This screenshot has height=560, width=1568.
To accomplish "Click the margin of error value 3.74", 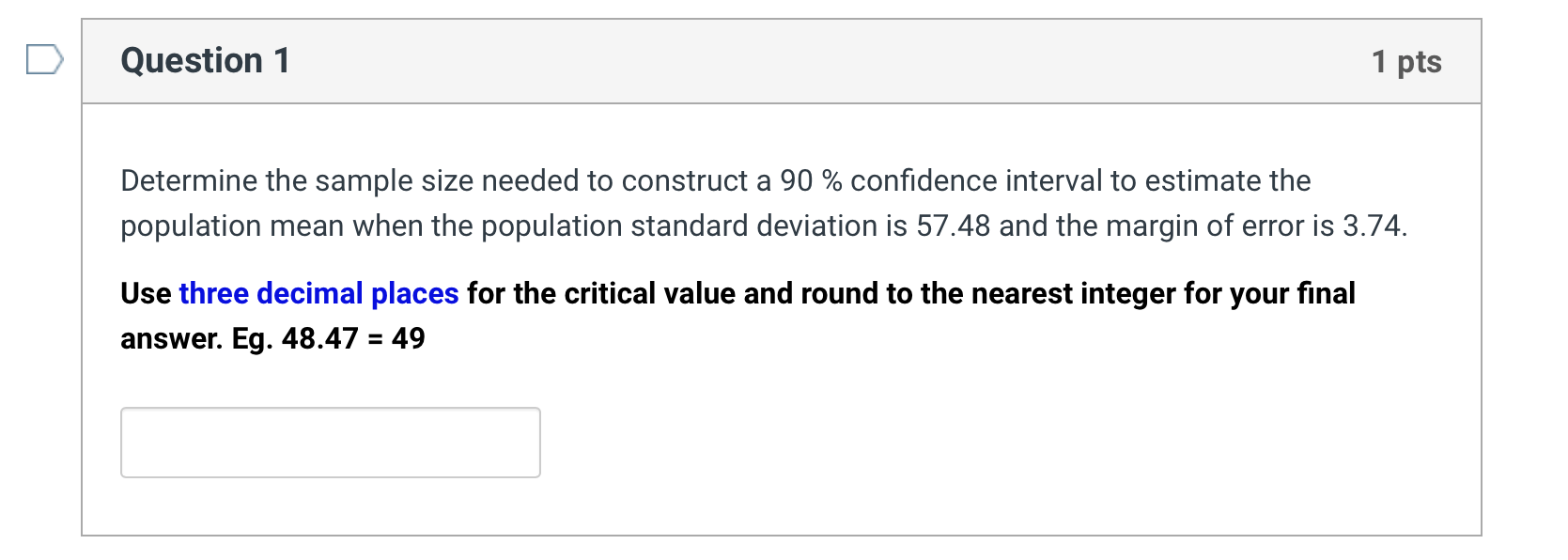I will click(x=1378, y=225).
